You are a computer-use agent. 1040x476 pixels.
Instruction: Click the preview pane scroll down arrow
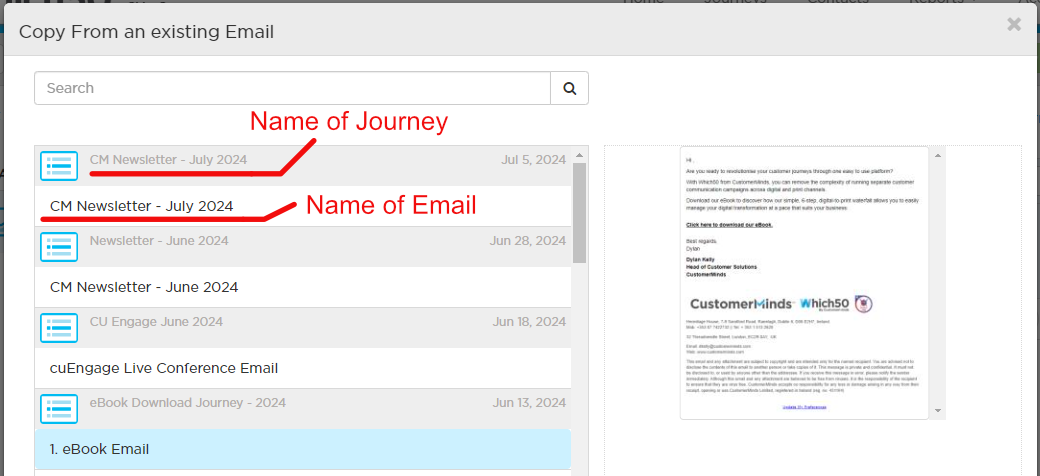click(x=938, y=411)
